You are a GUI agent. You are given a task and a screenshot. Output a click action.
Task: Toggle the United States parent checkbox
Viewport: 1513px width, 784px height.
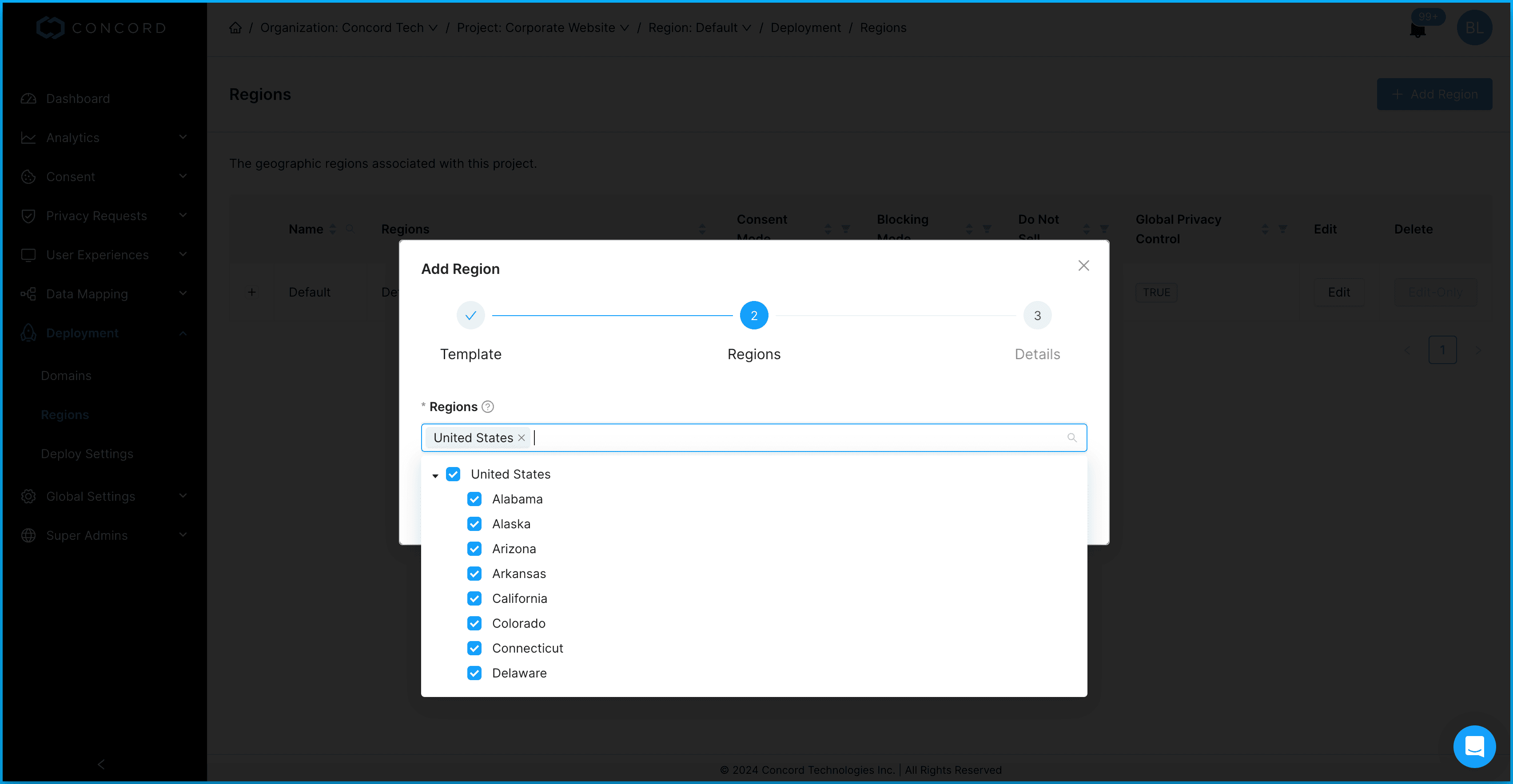coord(453,474)
